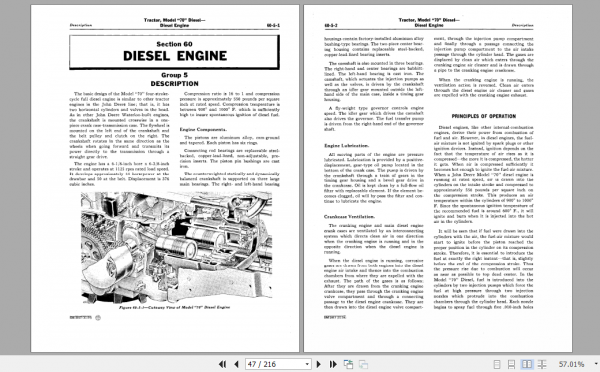
Task: Click the Group 5 heading
Action: 174,75
